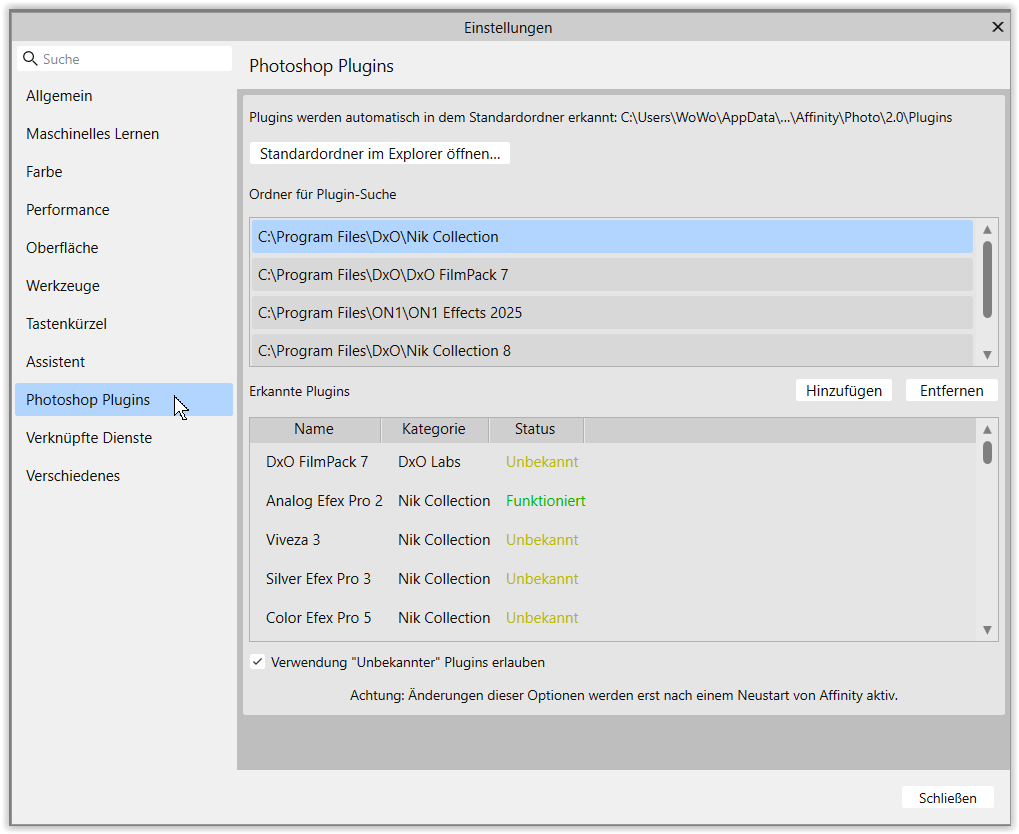Open the Verschiedenes category
This screenshot has height=834, width=1019.
124,476
